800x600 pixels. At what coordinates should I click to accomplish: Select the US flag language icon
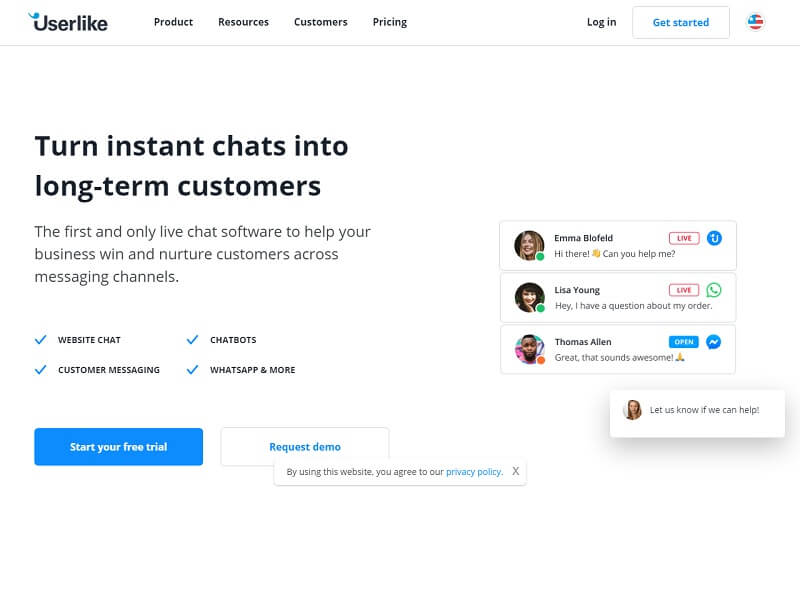pos(757,21)
